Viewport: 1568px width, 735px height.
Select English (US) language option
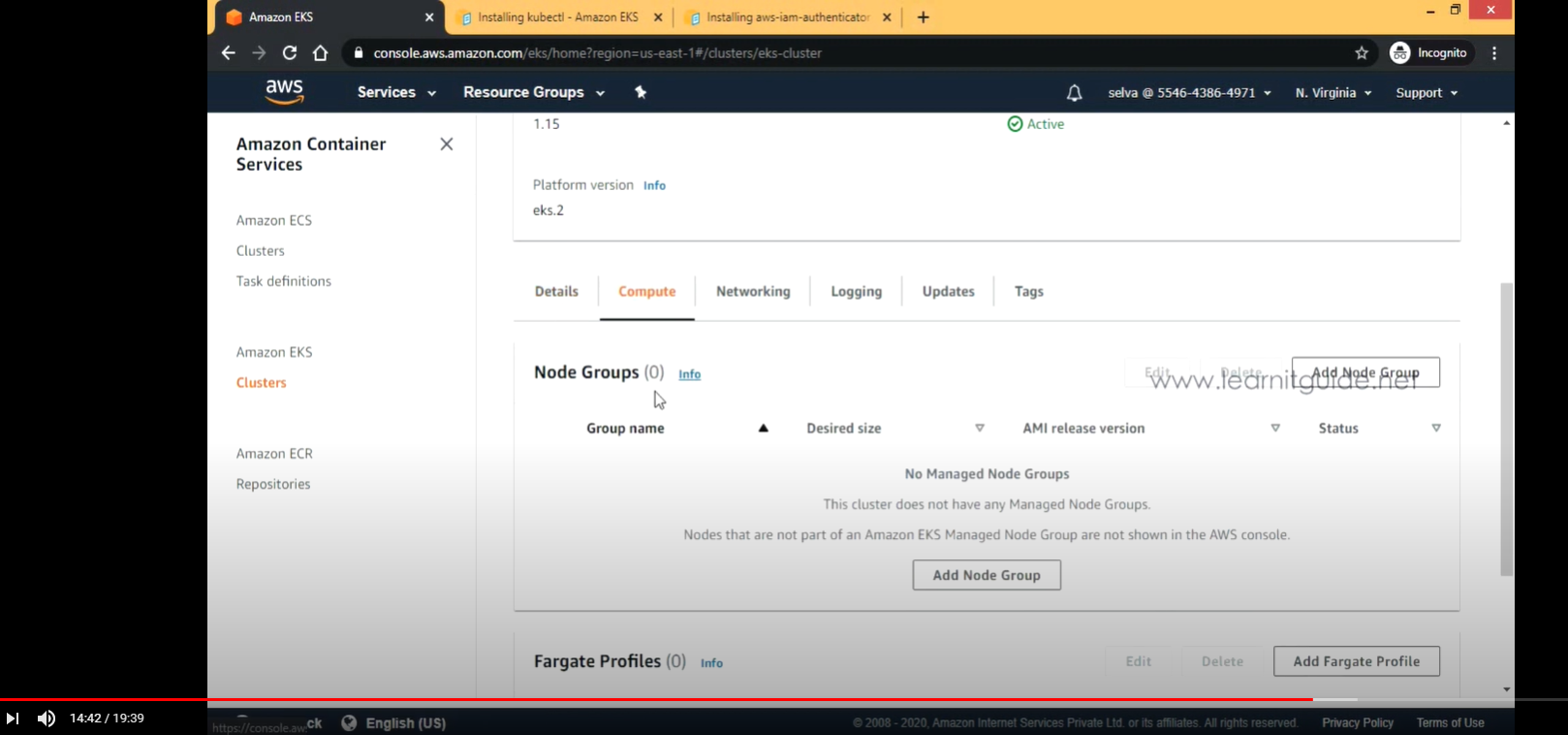pos(406,723)
